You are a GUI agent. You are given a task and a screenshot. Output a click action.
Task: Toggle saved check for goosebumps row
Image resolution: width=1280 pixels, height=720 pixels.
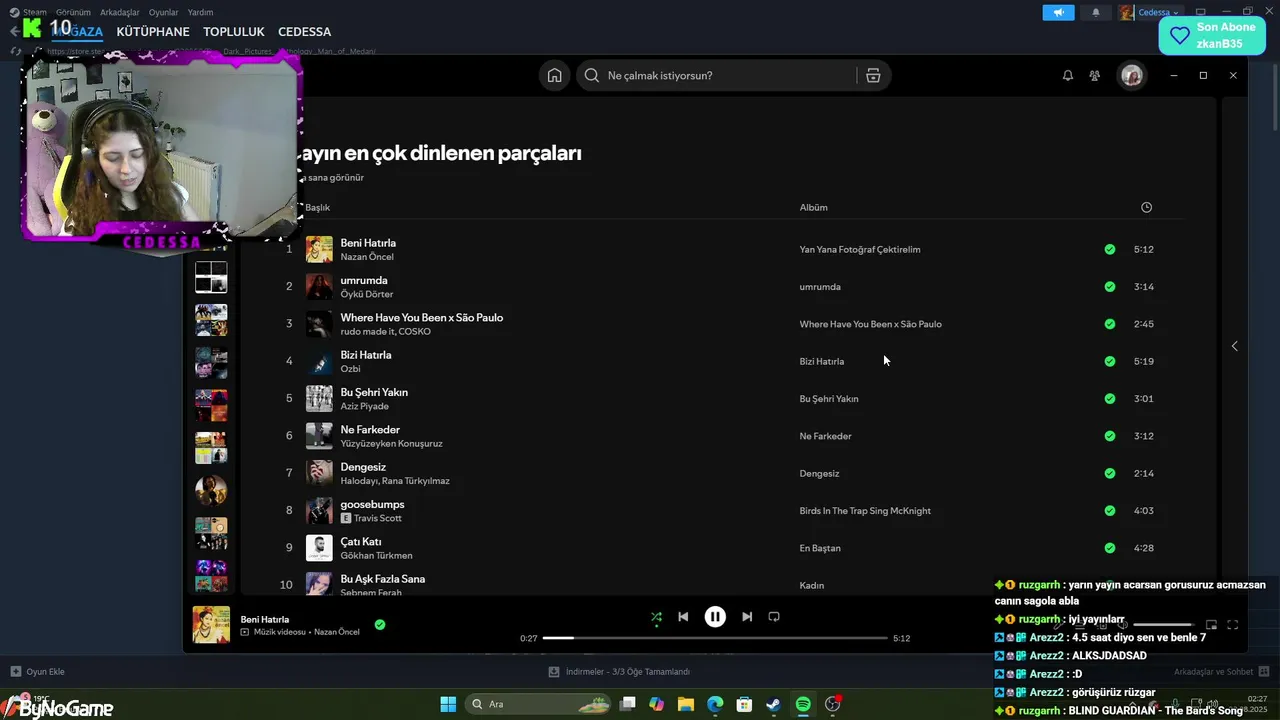point(1110,511)
